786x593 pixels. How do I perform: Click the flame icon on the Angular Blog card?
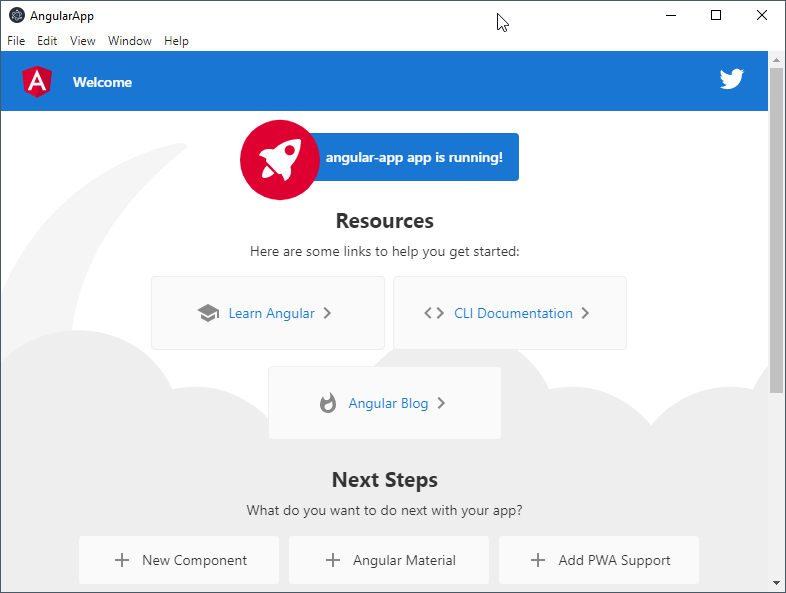(328, 403)
